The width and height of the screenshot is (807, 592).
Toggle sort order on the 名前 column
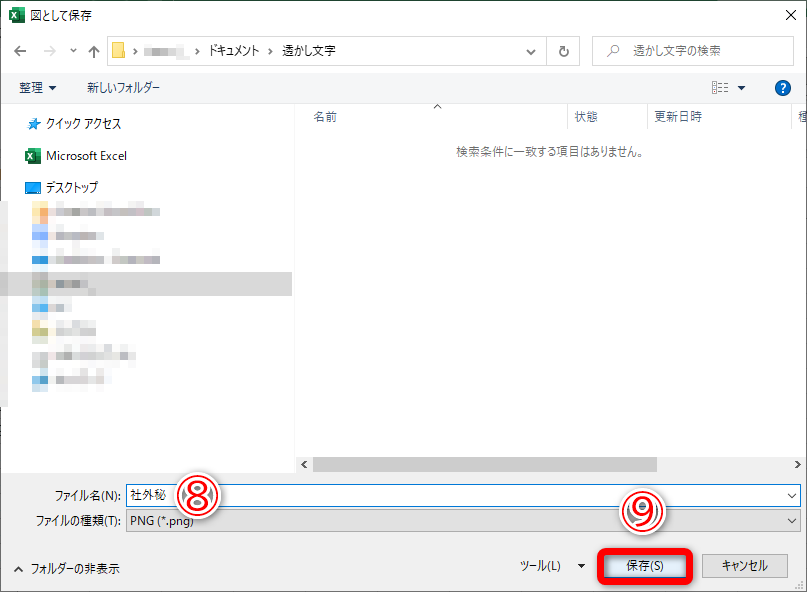324,115
